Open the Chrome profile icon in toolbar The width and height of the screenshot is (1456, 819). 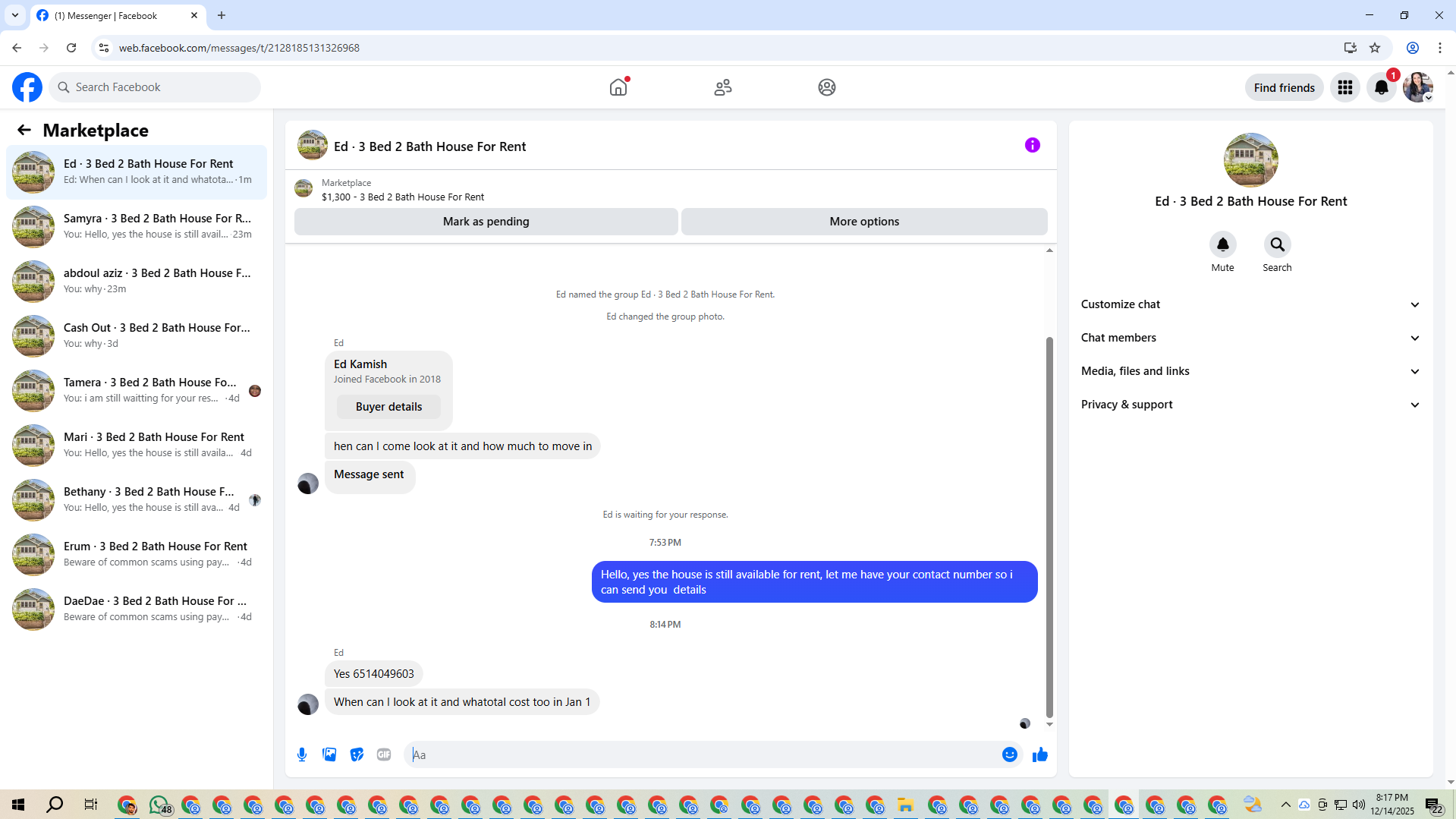1413,48
